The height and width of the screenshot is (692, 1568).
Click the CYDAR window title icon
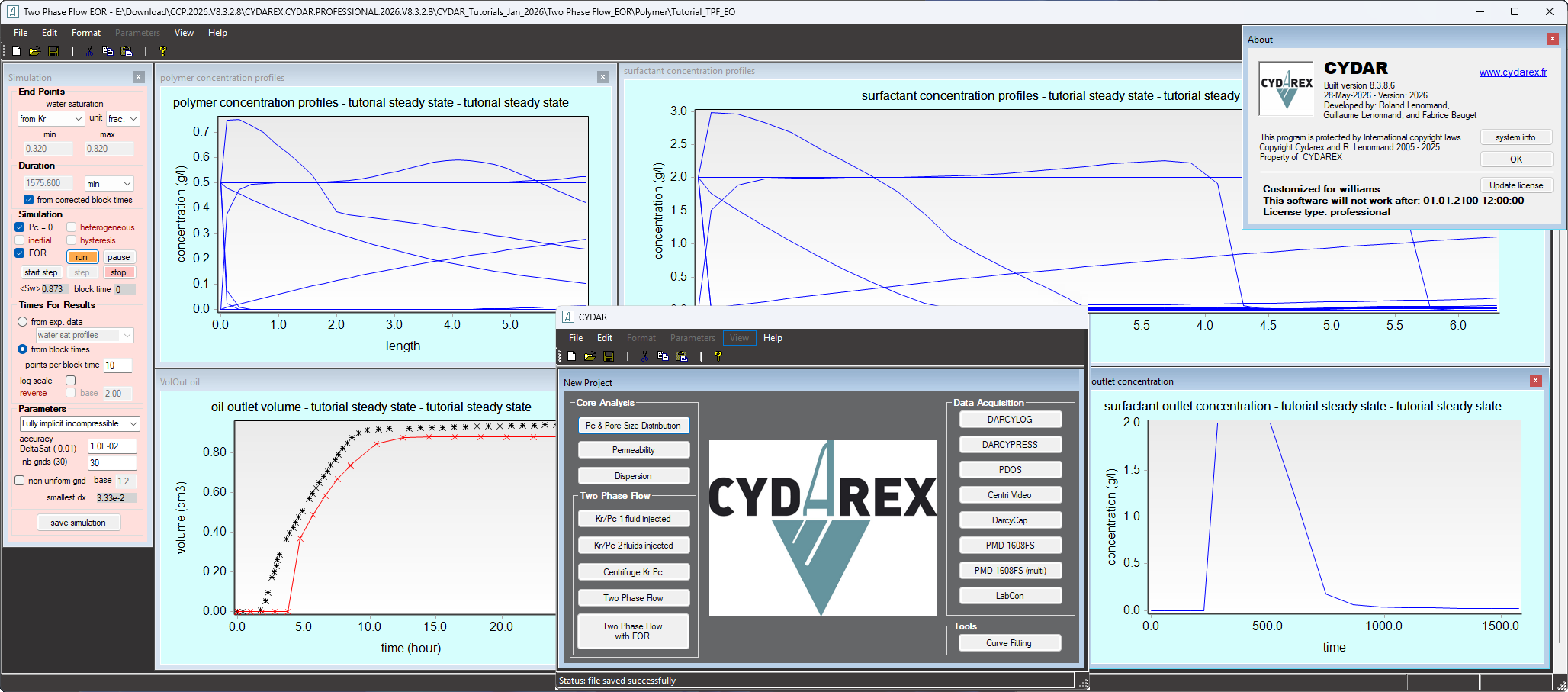567,317
